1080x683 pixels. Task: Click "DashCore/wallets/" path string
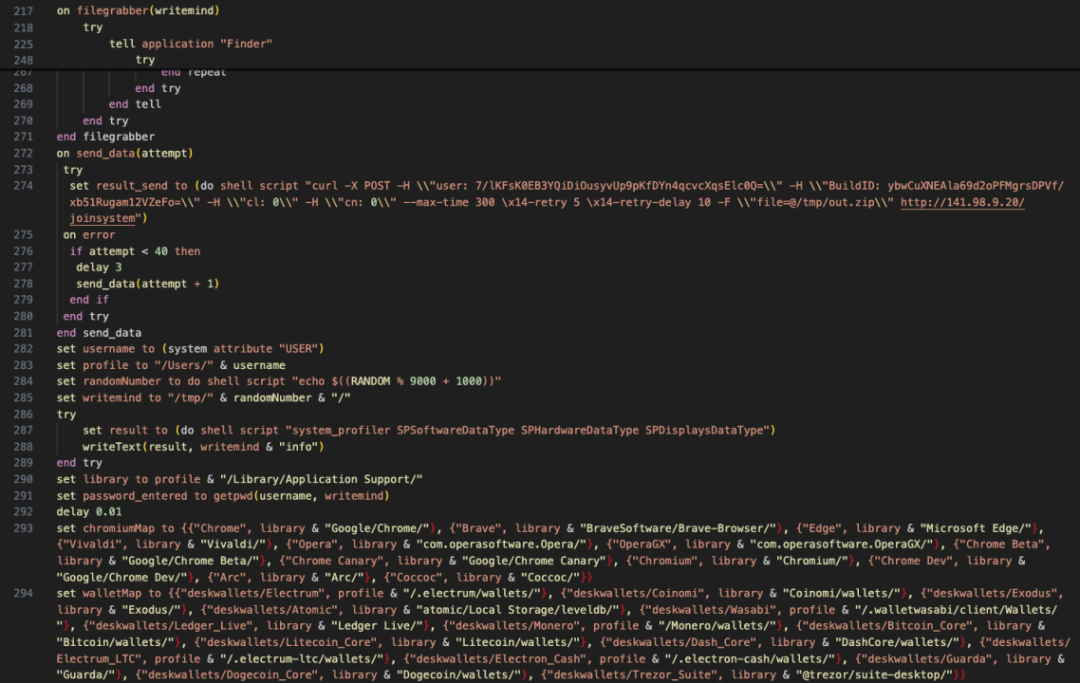pos(897,642)
